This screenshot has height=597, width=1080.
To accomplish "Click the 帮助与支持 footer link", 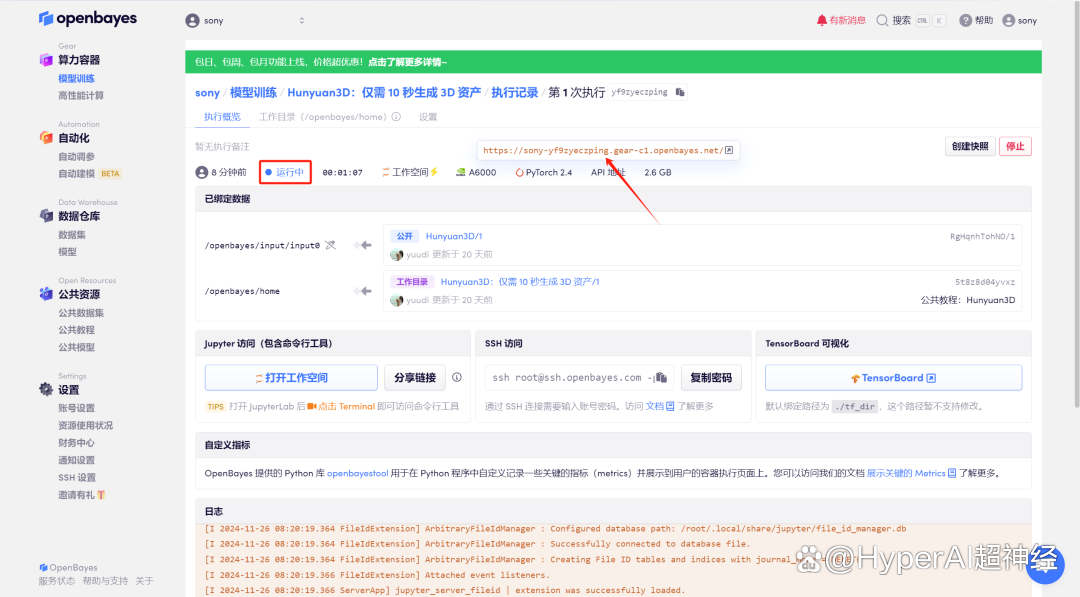I will 105,581.
